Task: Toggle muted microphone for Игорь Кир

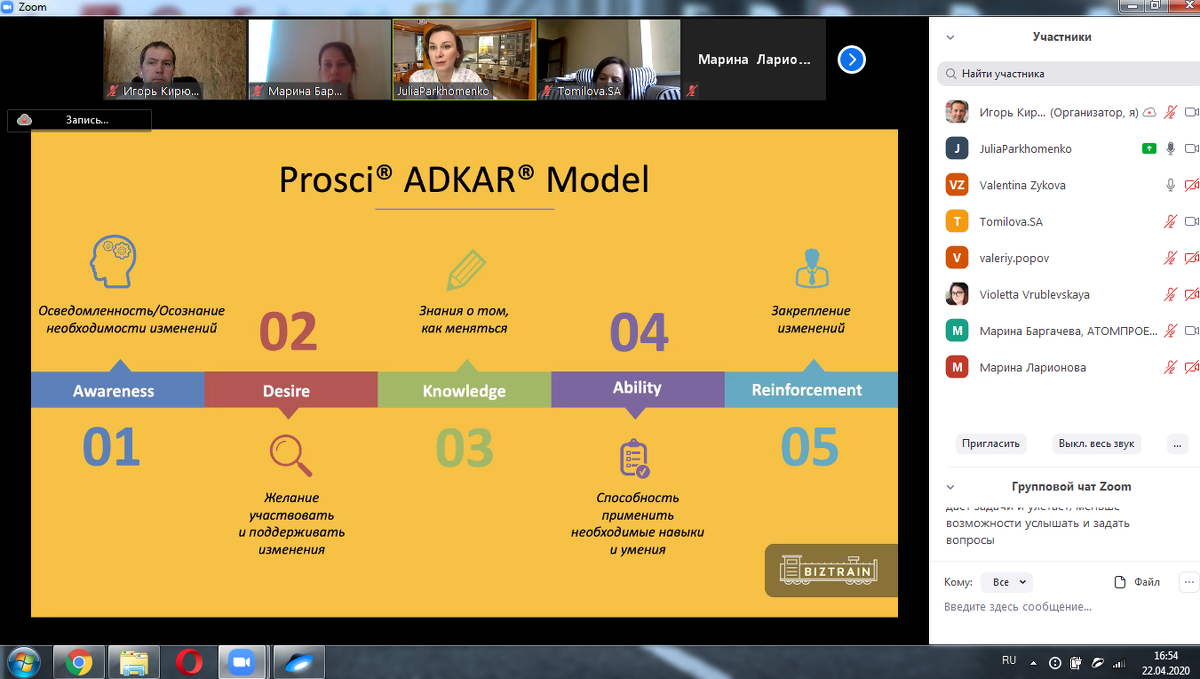Action: point(1170,112)
